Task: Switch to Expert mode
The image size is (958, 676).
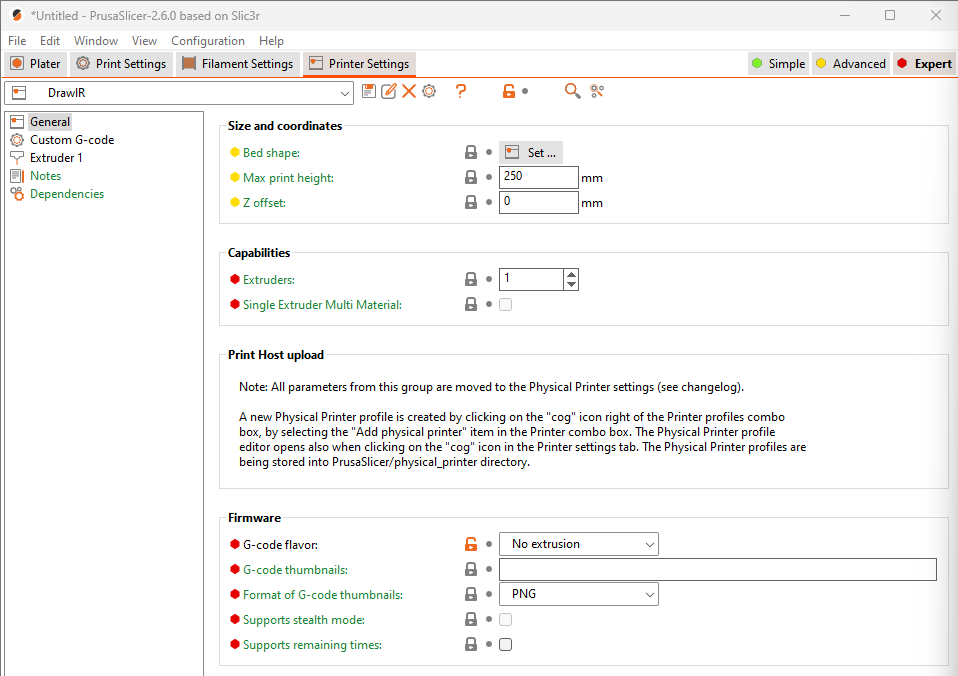Action: point(923,64)
